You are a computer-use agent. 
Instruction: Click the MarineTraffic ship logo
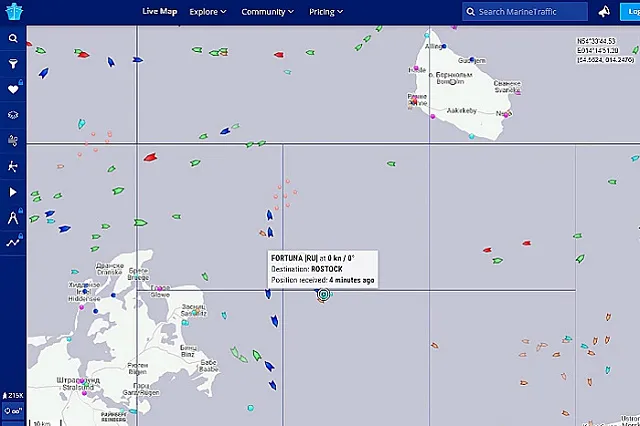point(14,12)
